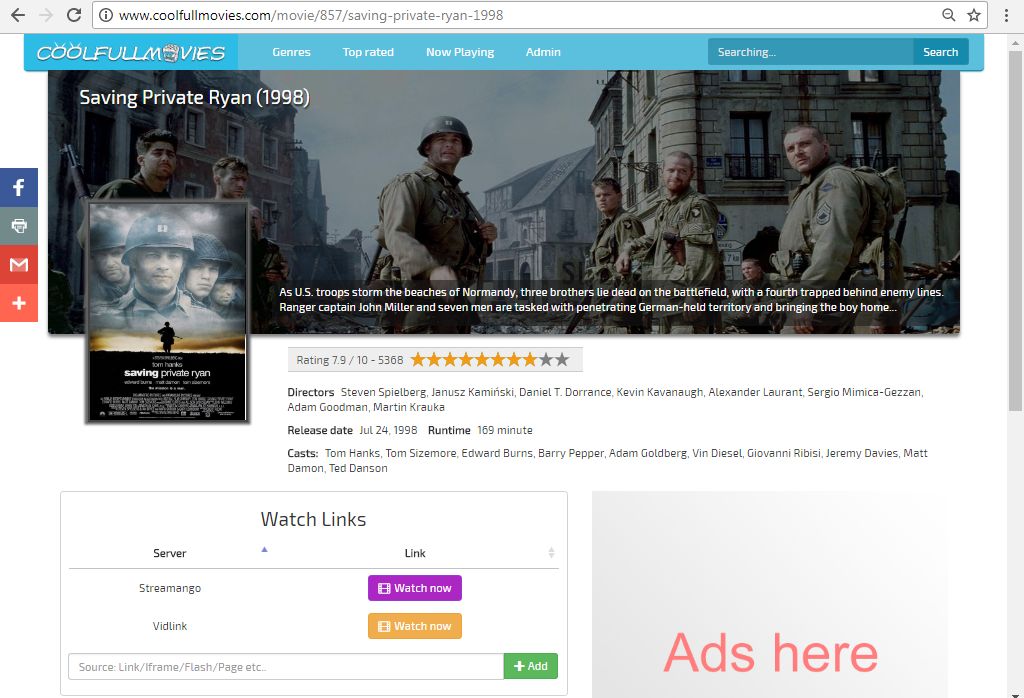
Task: Reload the page with the refresh icon
Action: click(x=74, y=15)
